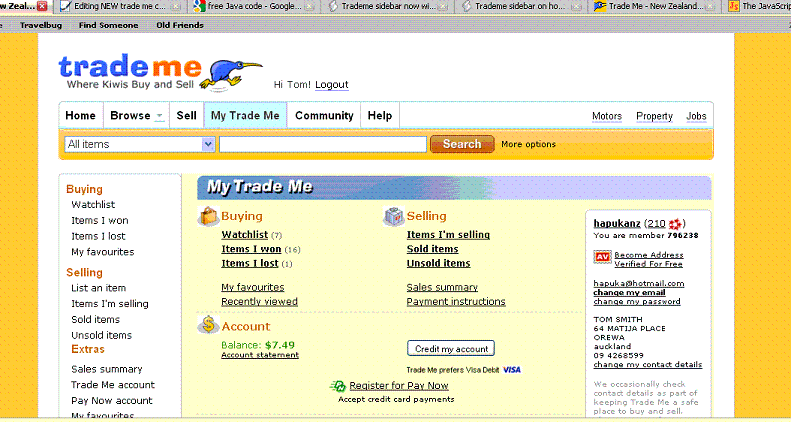Click the Pay Now register icon
The height and width of the screenshot is (422, 791).
(337, 386)
